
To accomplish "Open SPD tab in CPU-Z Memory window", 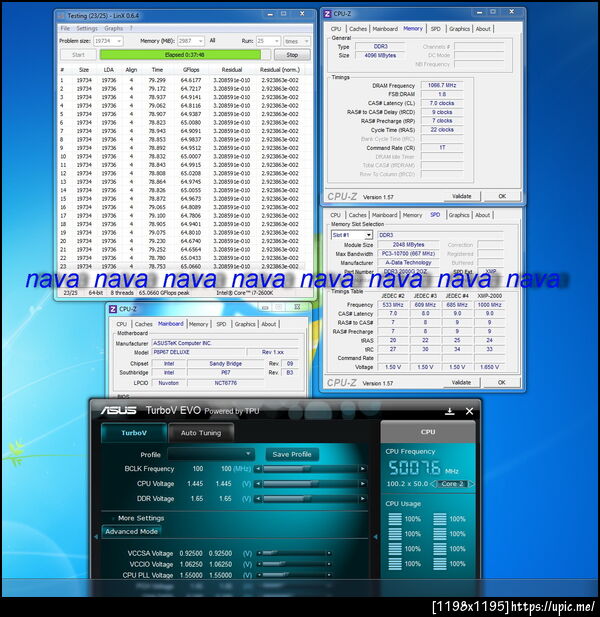I will [x=436, y=29].
